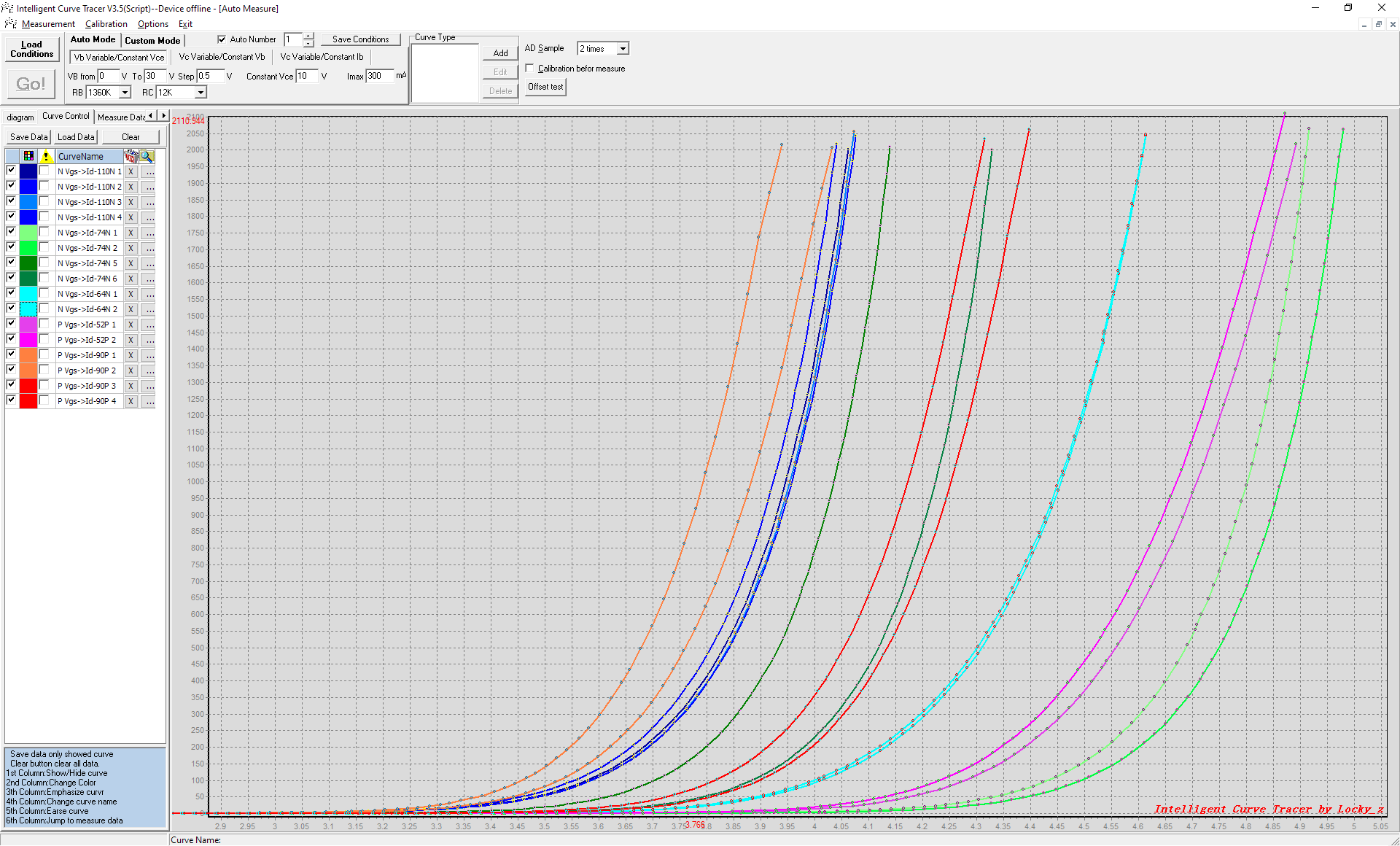Click the Add curve type button

500,53
